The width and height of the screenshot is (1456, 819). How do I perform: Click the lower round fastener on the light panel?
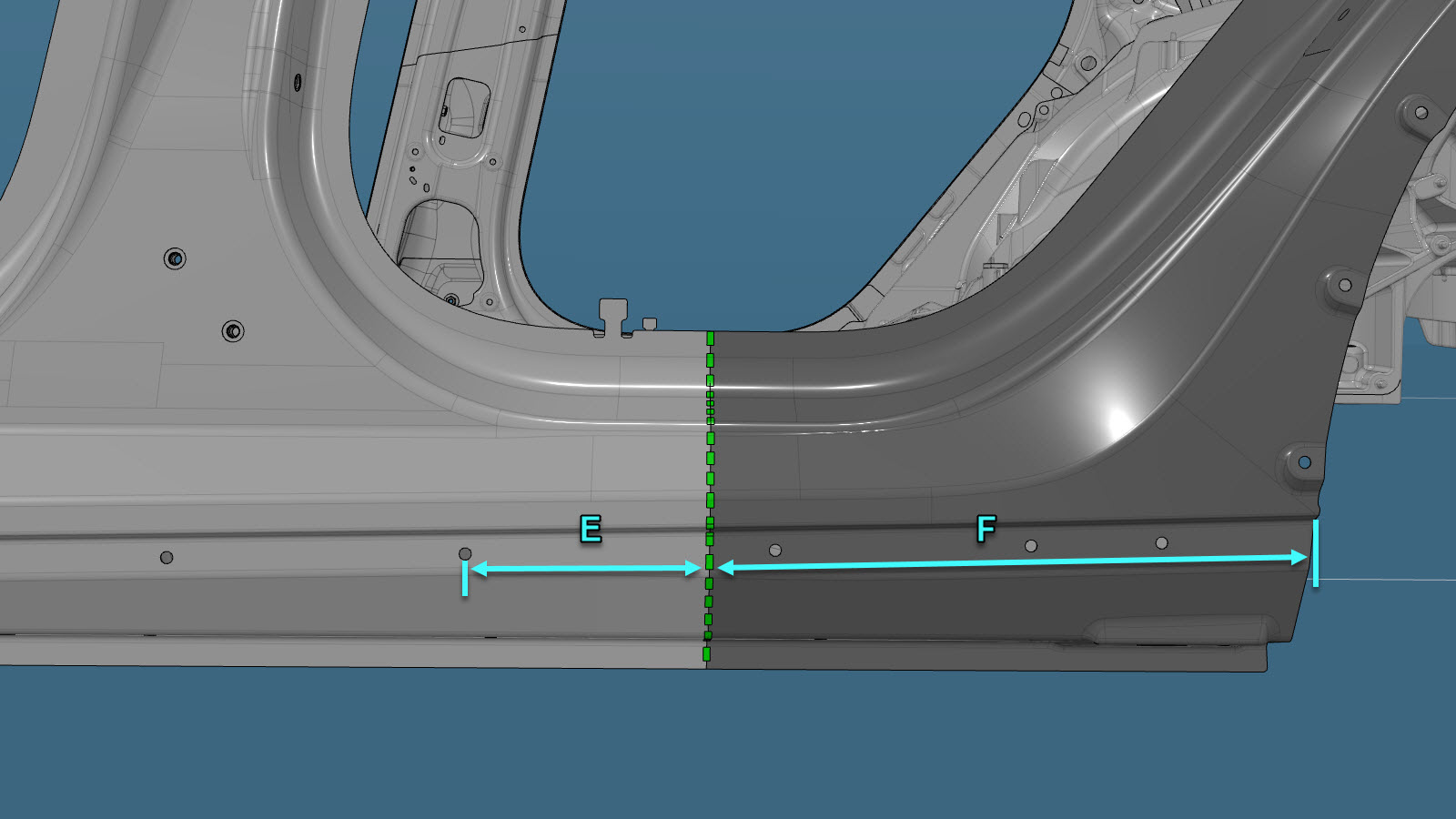click(233, 331)
